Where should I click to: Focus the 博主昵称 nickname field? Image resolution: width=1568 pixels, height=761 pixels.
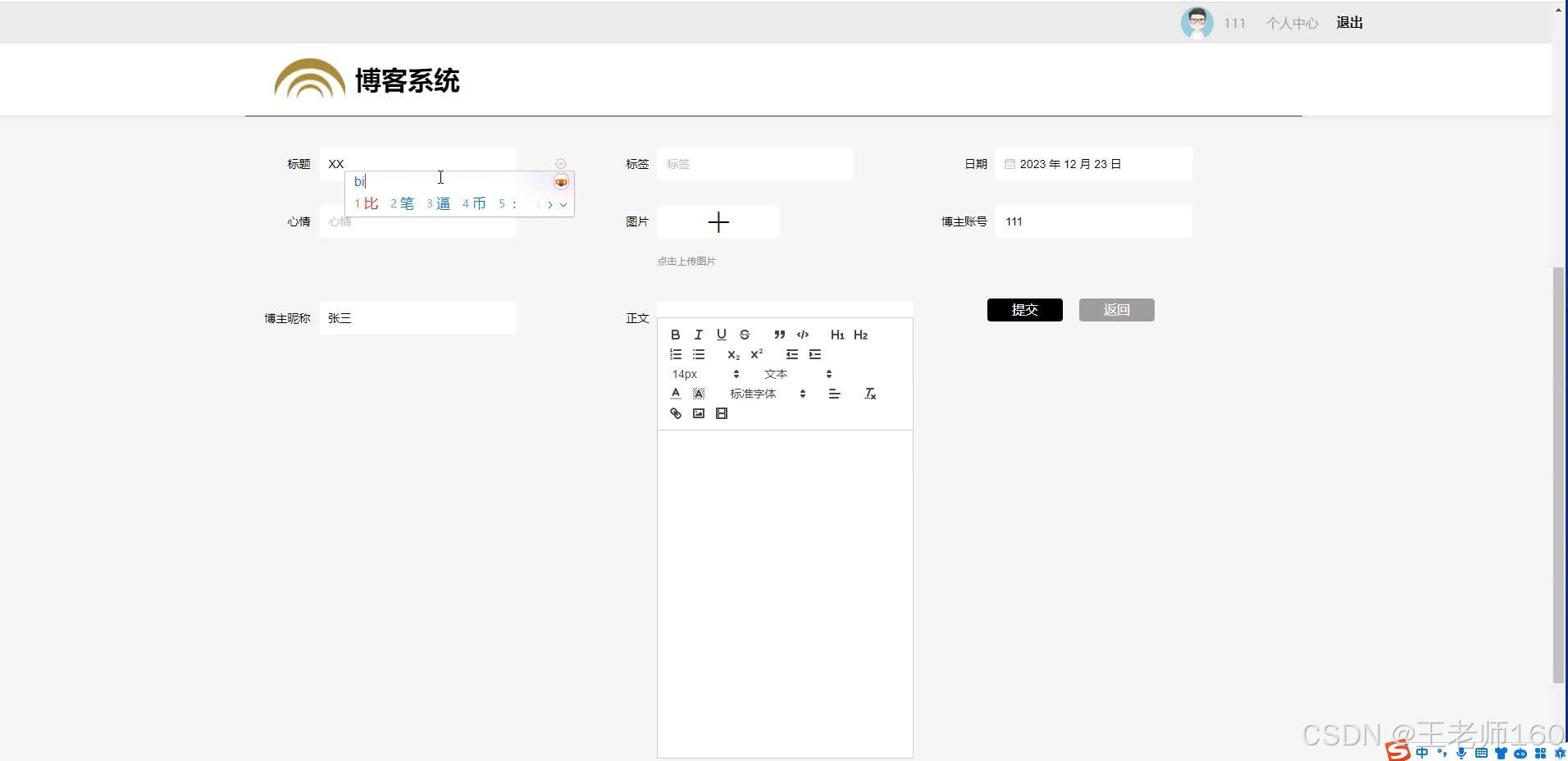tap(417, 318)
